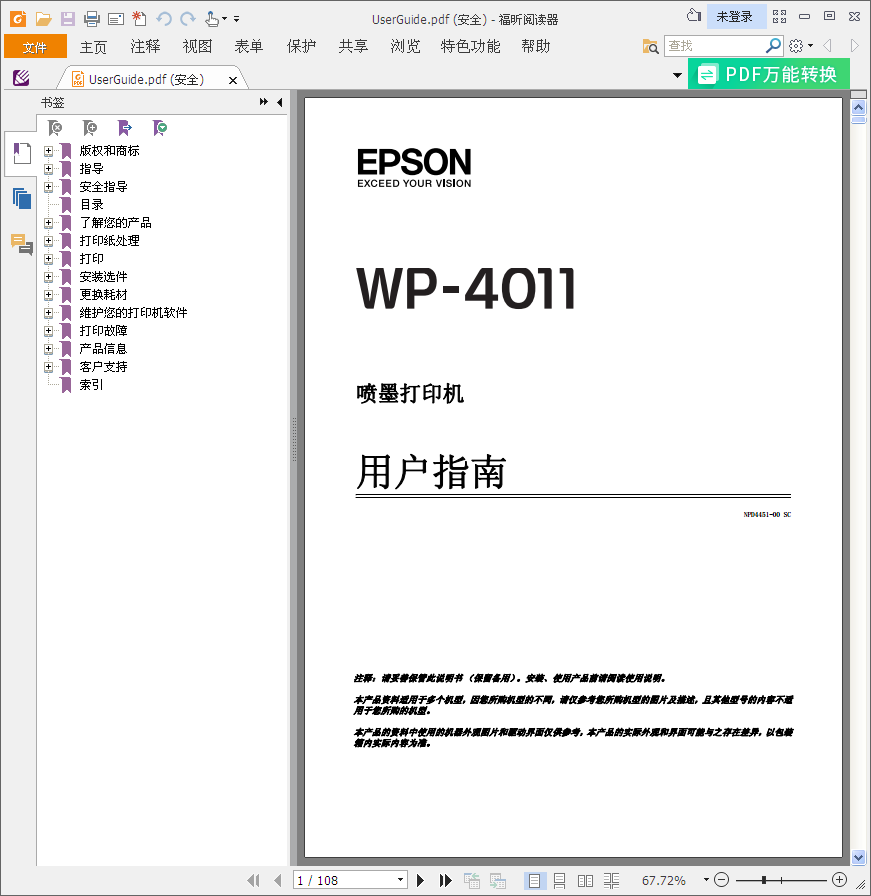Select continuous page view mode
This screenshot has height=896, width=871.
coord(560,881)
